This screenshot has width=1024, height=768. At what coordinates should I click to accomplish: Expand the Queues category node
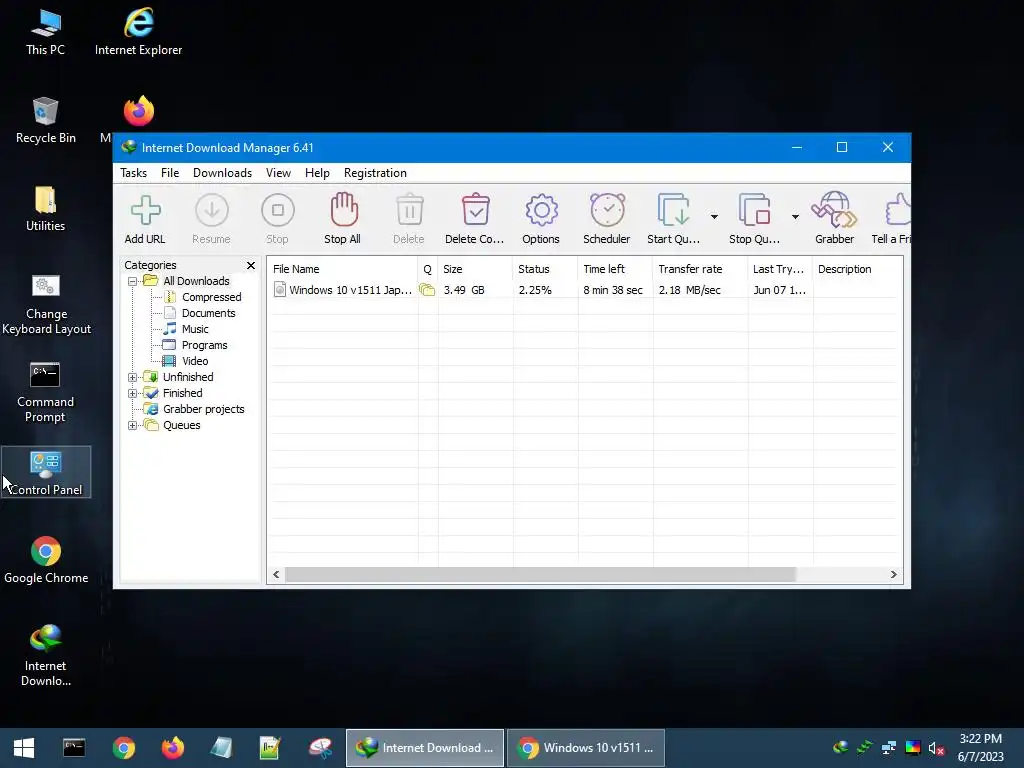(x=133, y=425)
